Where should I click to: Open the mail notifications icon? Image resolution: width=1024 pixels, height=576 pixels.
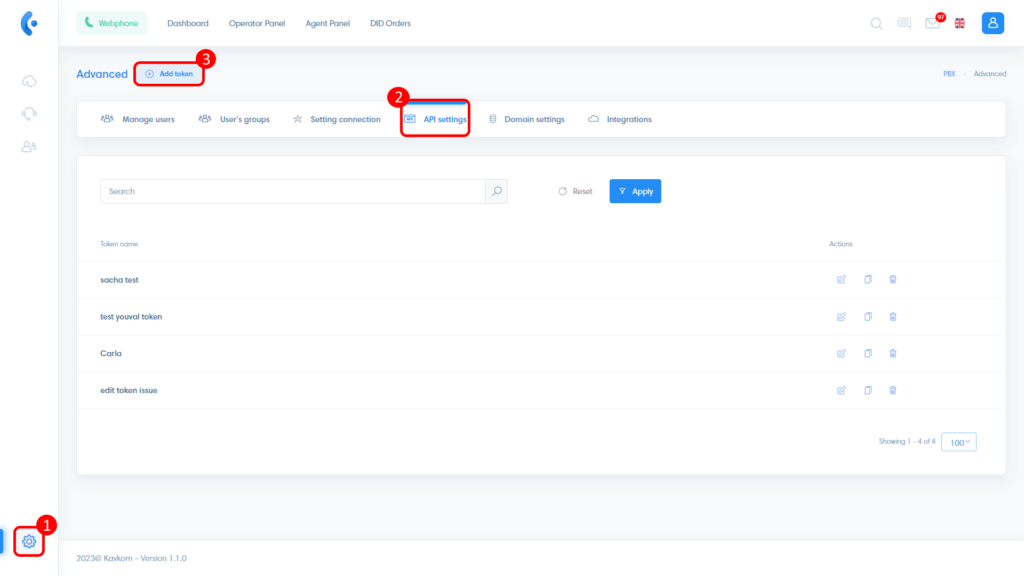click(x=932, y=23)
